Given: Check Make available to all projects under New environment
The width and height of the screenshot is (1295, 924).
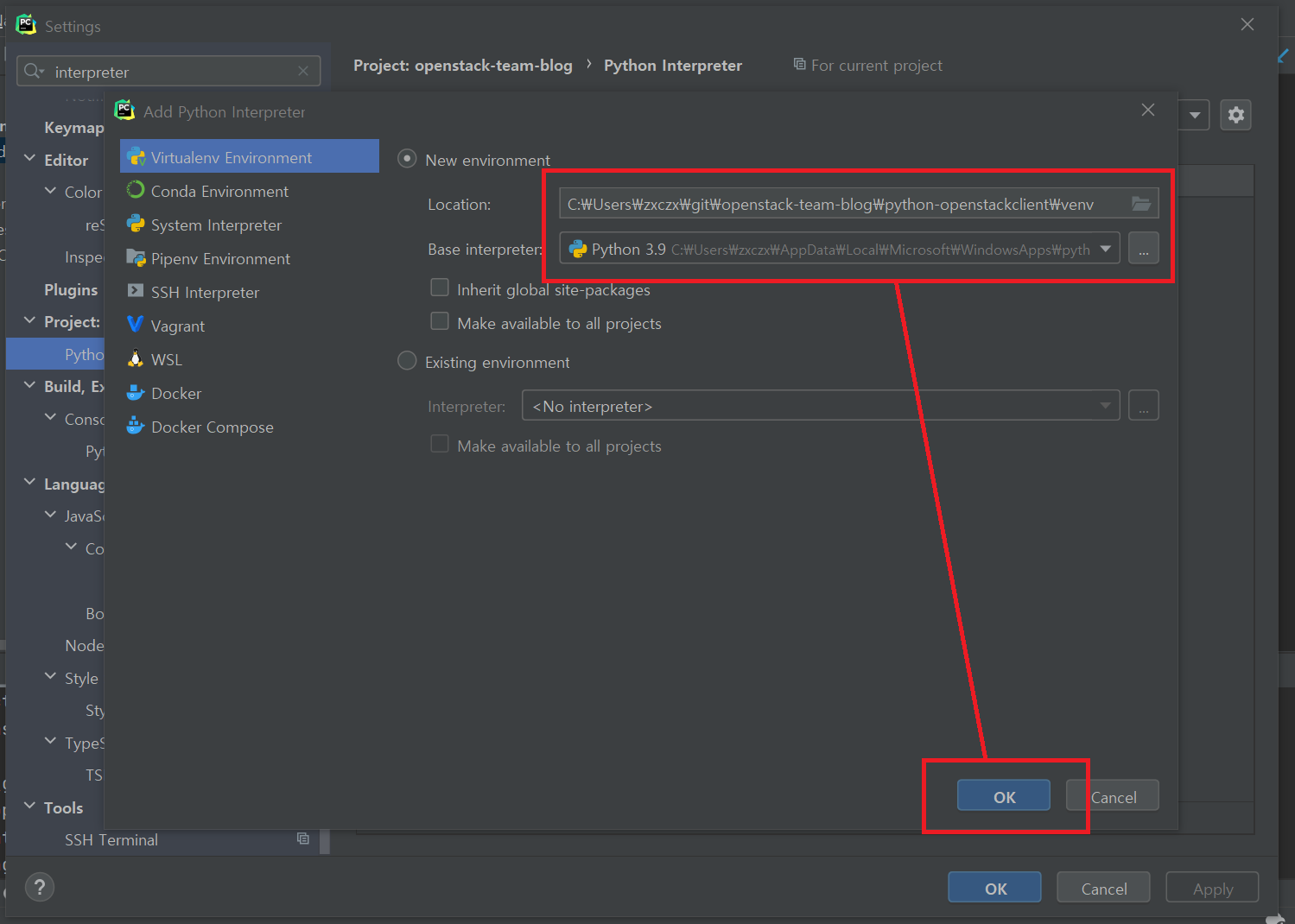Looking at the screenshot, I should (440, 321).
